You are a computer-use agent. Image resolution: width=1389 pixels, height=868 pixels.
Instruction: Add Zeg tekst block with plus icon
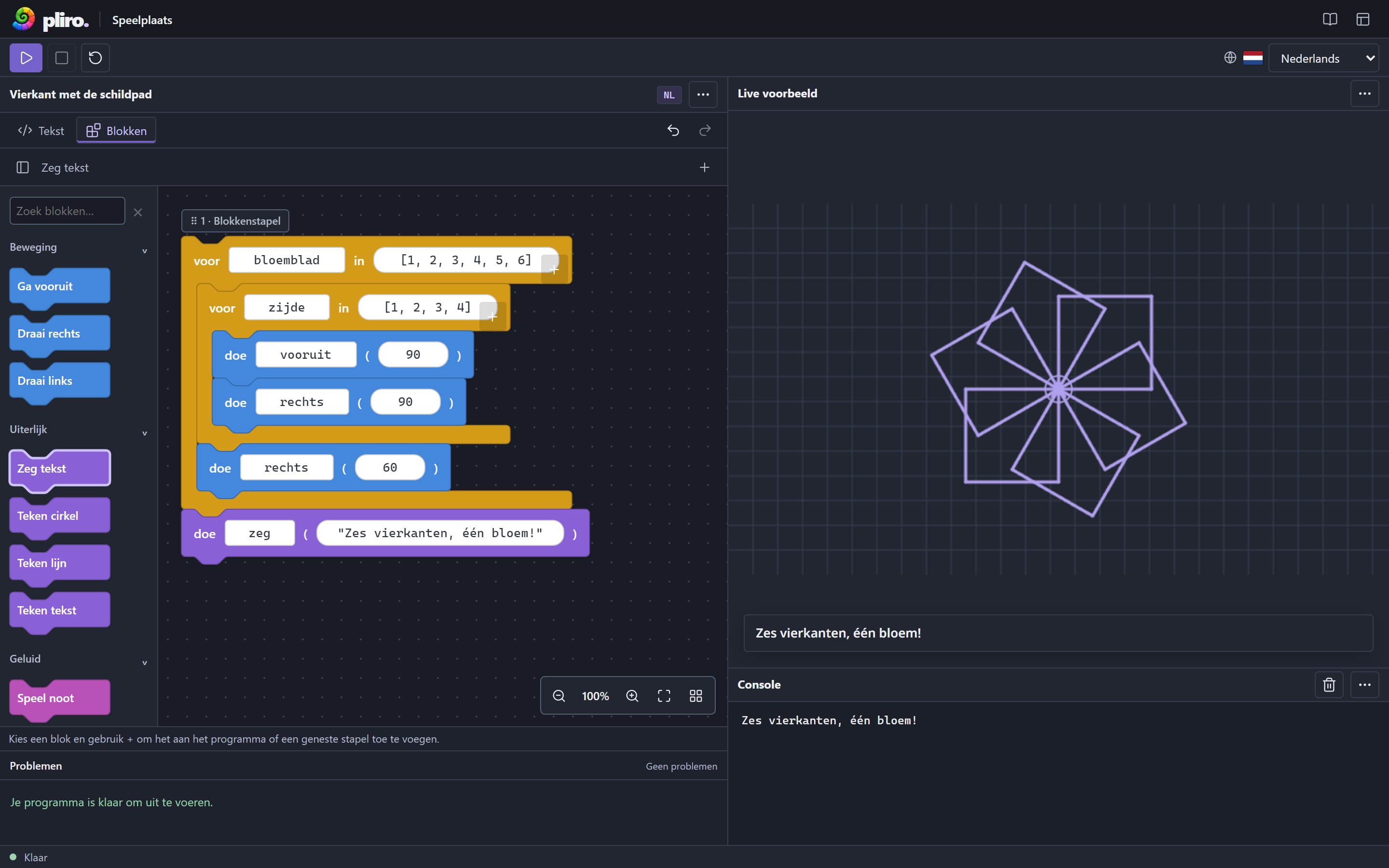tap(704, 168)
